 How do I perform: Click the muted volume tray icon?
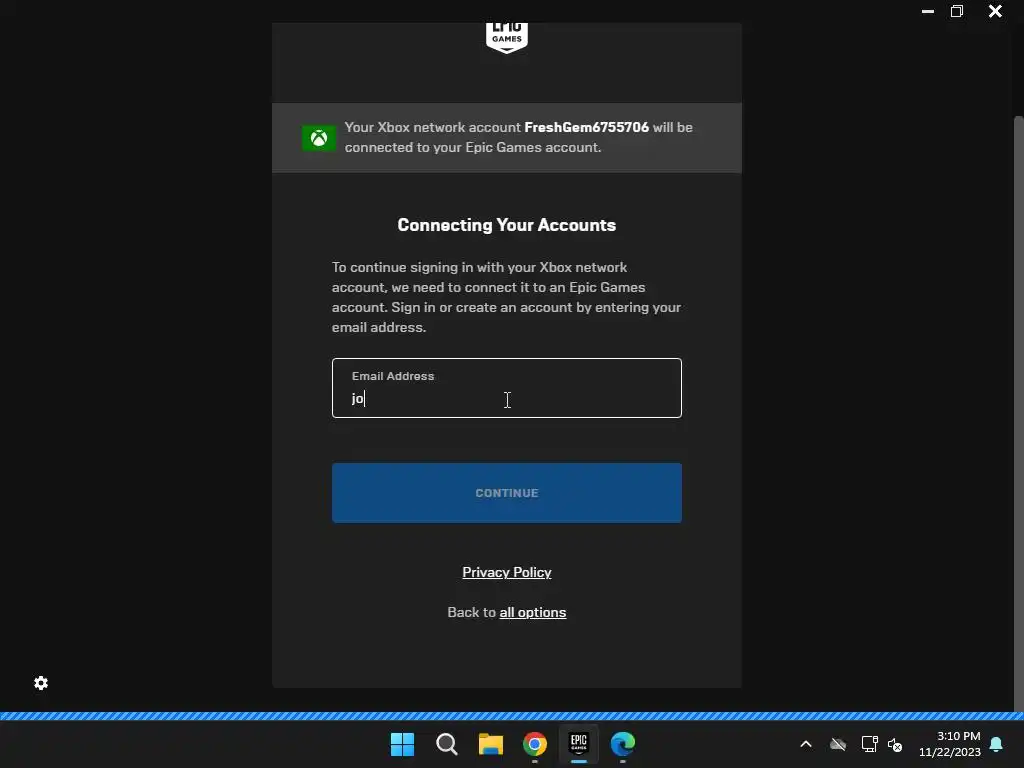(895, 744)
